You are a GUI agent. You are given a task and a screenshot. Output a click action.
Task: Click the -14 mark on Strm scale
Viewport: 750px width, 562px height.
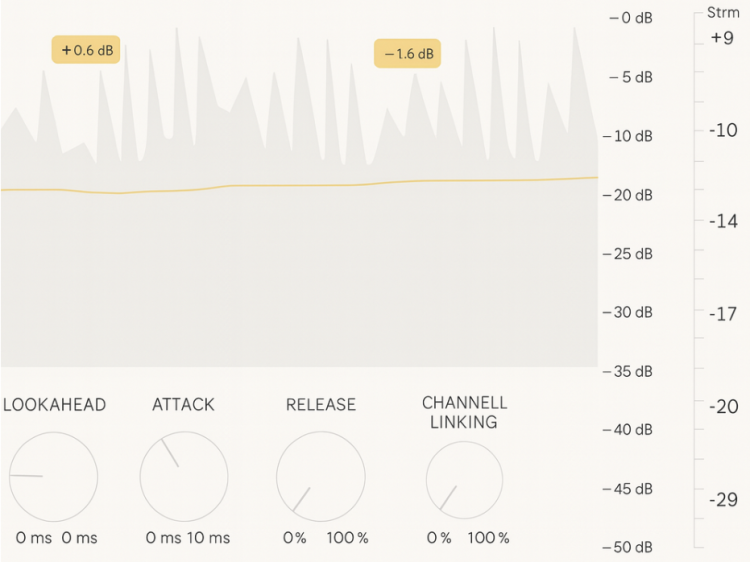724,222
